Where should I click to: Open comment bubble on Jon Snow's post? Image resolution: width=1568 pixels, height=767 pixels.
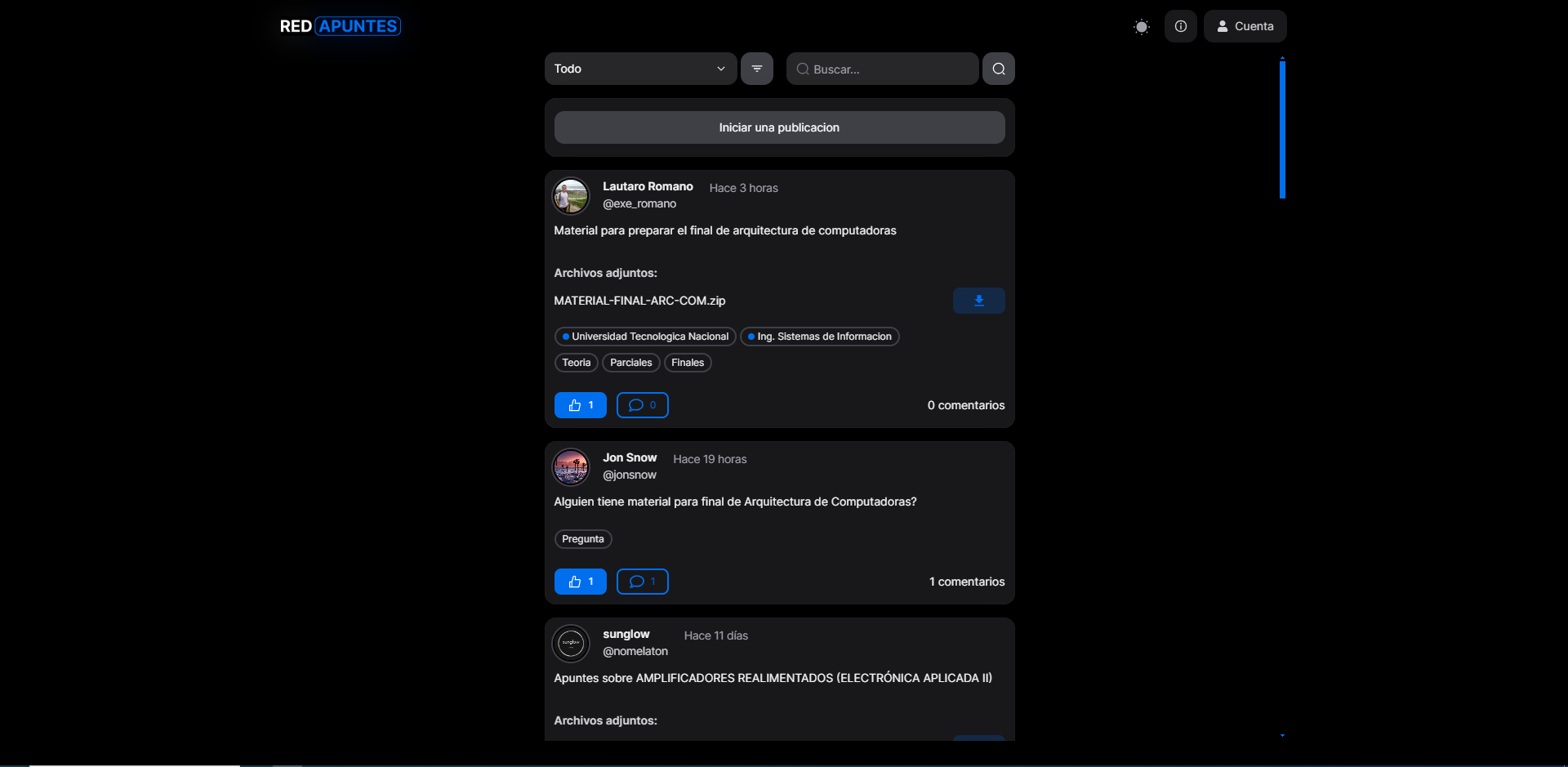tap(642, 582)
